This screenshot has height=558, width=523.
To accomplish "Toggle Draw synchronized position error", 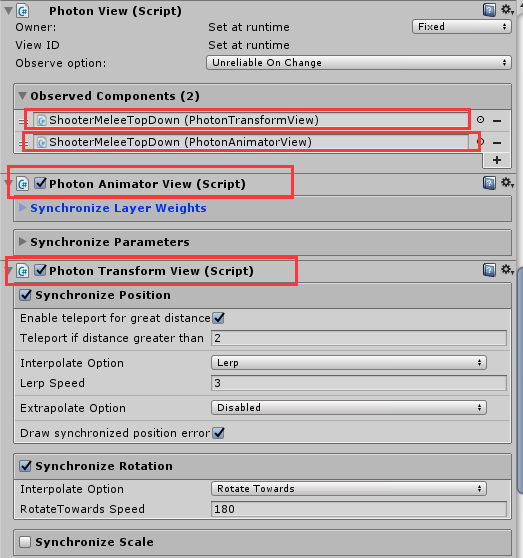I will [218, 433].
